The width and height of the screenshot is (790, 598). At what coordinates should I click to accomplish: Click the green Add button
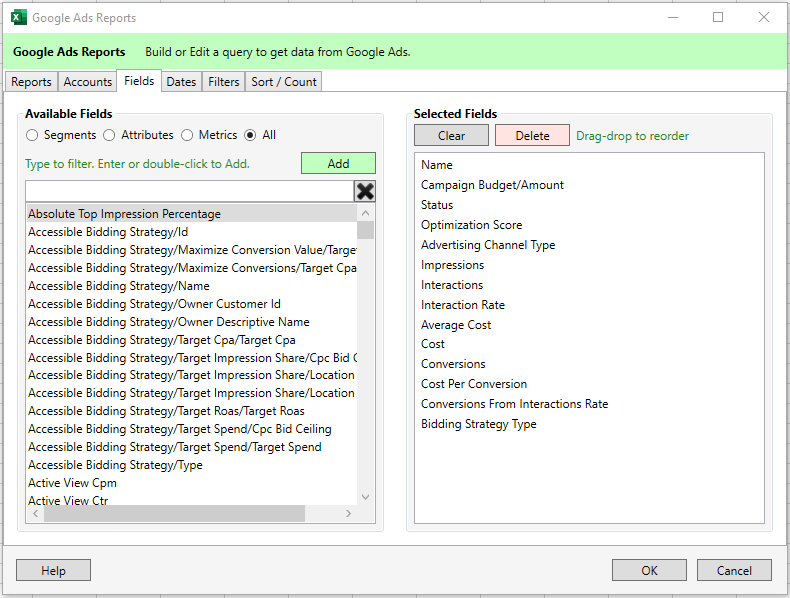338,163
